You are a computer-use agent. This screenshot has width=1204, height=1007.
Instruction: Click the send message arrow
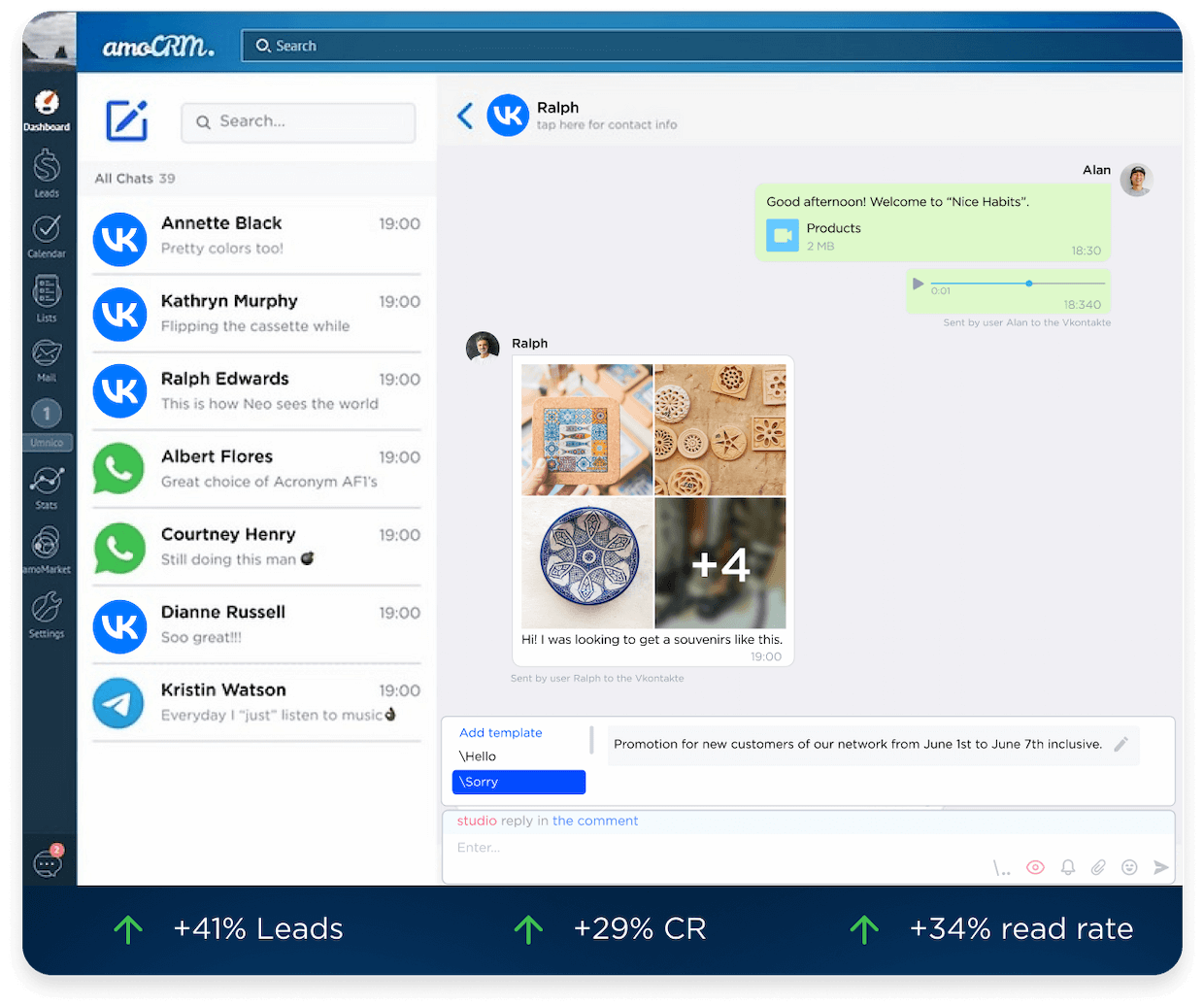[1160, 867]
